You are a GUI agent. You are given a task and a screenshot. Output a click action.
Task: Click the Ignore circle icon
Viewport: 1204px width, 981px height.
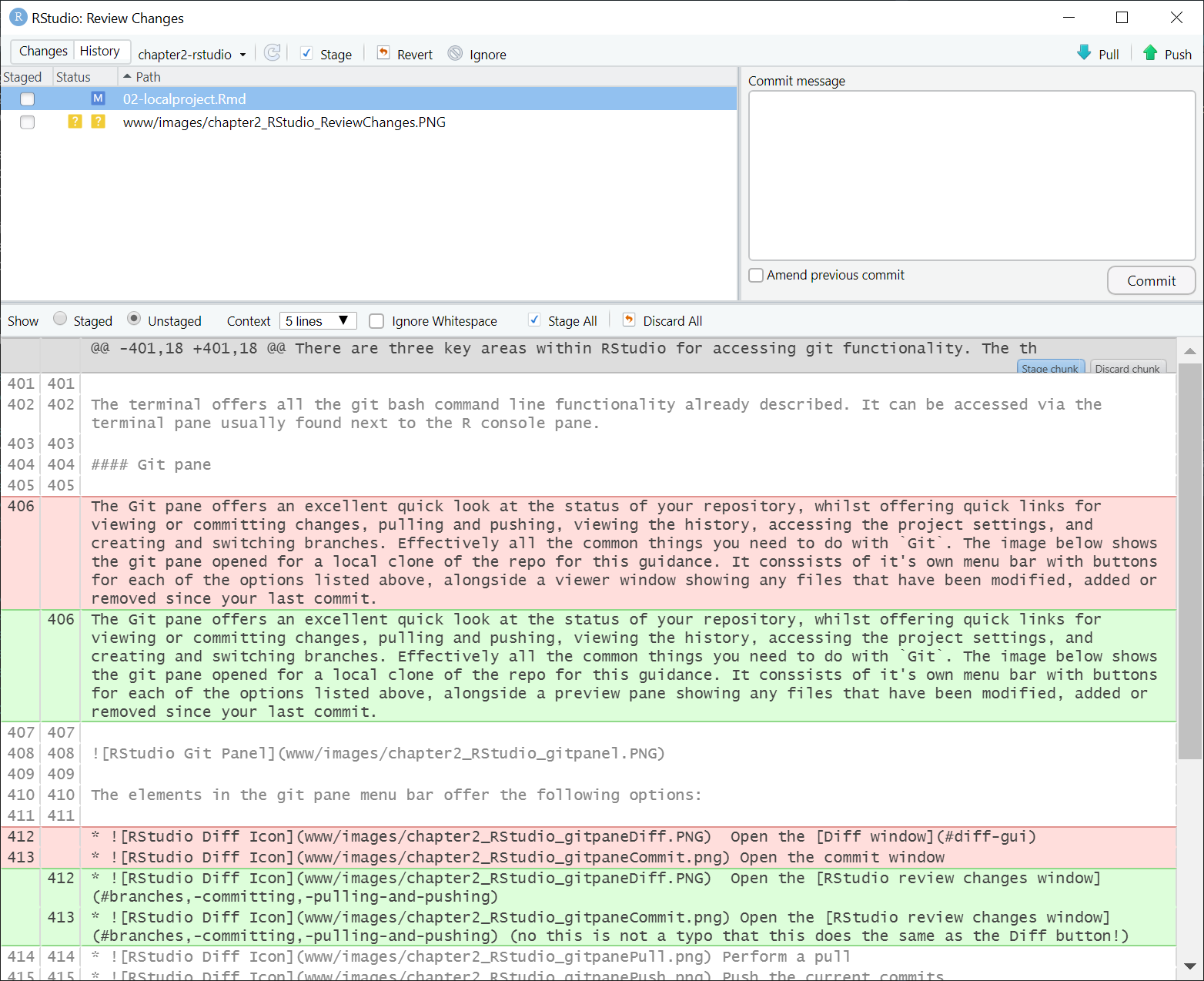tap(456, 53)
